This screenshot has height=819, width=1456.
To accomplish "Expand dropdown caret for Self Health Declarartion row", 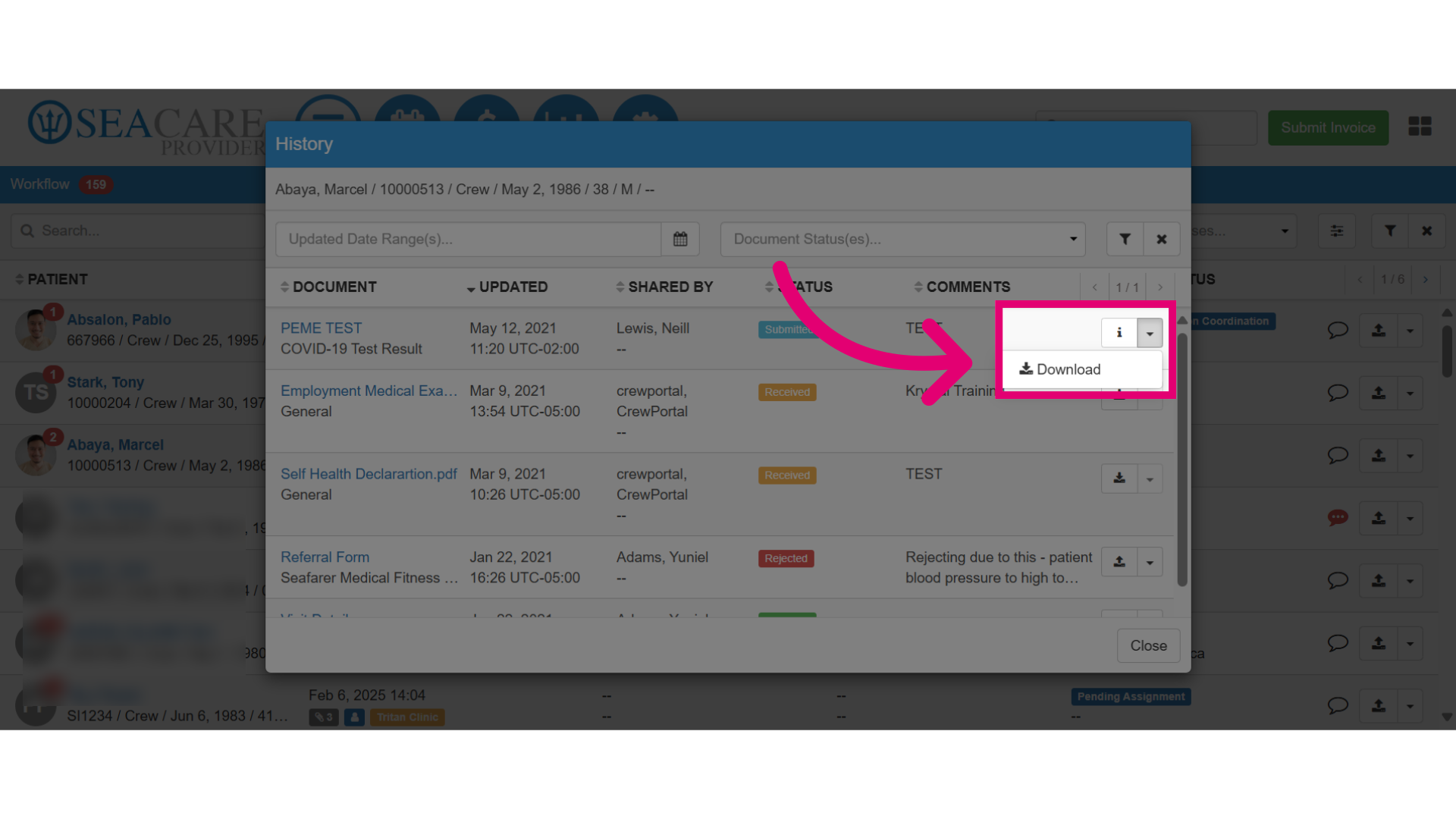I will click(x=1150, y=479).
